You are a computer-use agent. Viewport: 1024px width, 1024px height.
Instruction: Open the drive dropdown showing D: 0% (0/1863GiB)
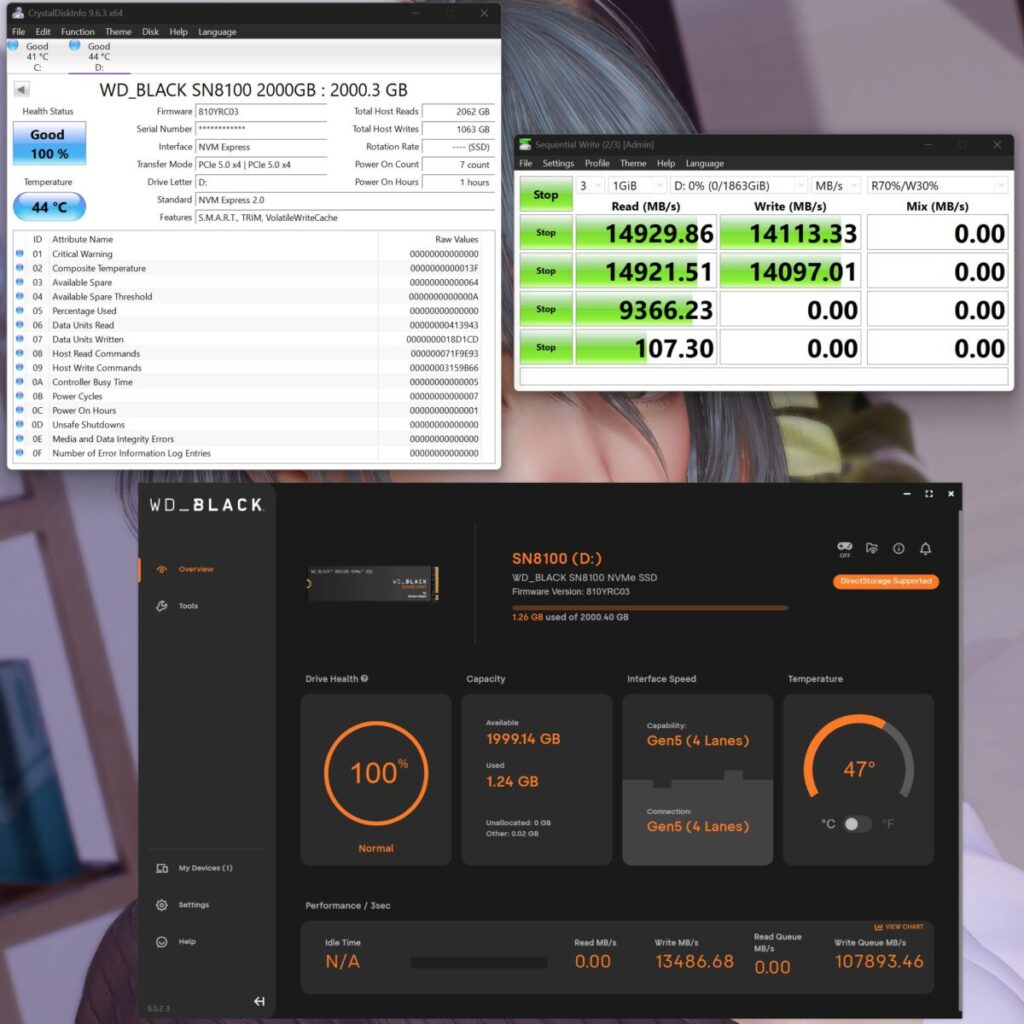(739, 185)
